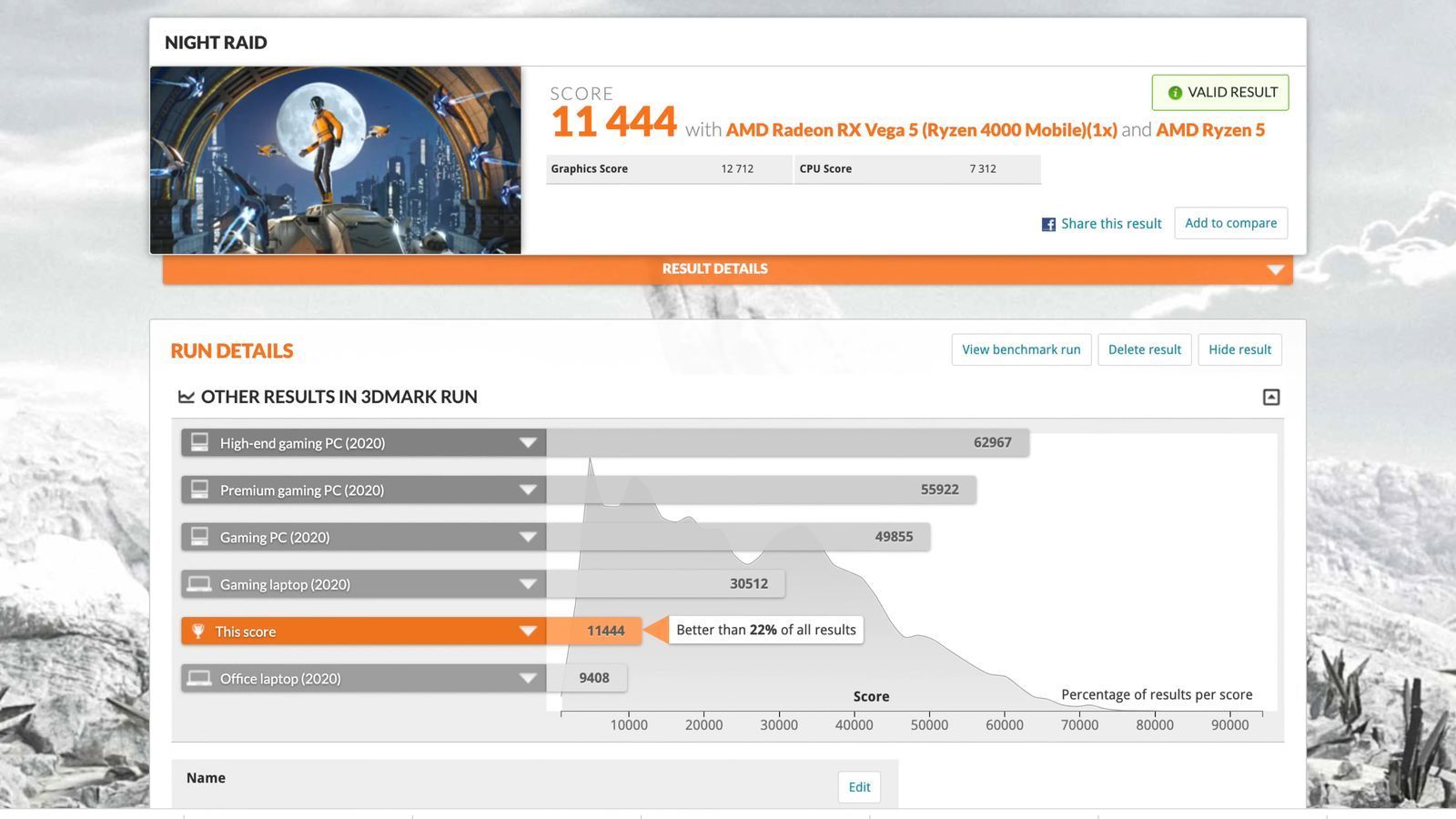
Task: Expand Office laptop (2020) dropdown arrow
Action: 528,678
